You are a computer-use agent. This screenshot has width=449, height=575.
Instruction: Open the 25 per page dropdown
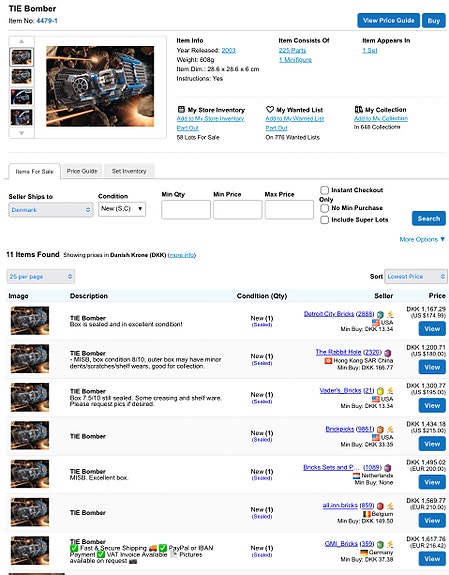click(x=41, y=276)
